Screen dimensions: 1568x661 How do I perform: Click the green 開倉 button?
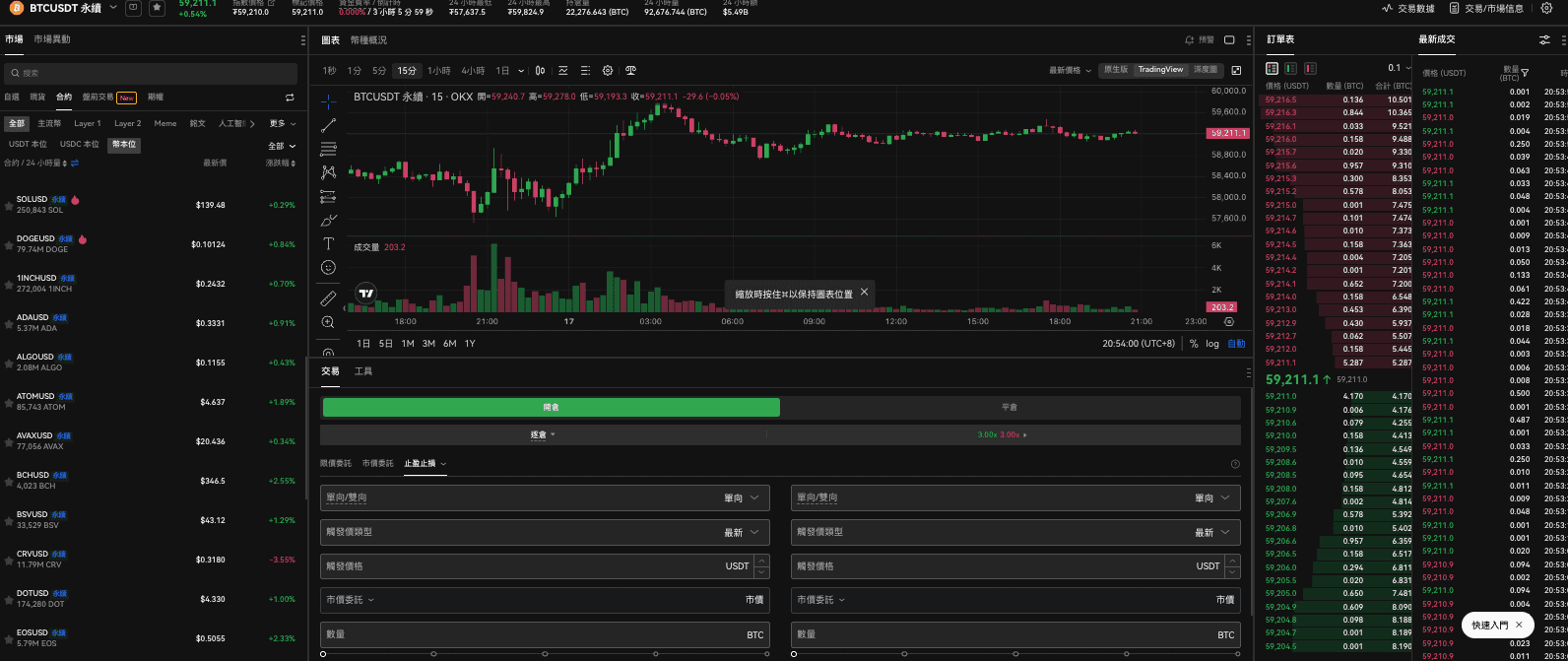pos(551,408)
